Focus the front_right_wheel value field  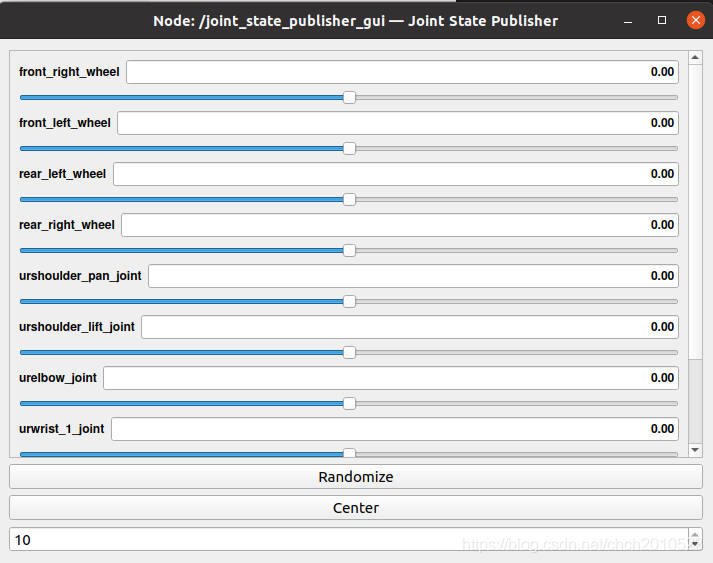point(402,72)
